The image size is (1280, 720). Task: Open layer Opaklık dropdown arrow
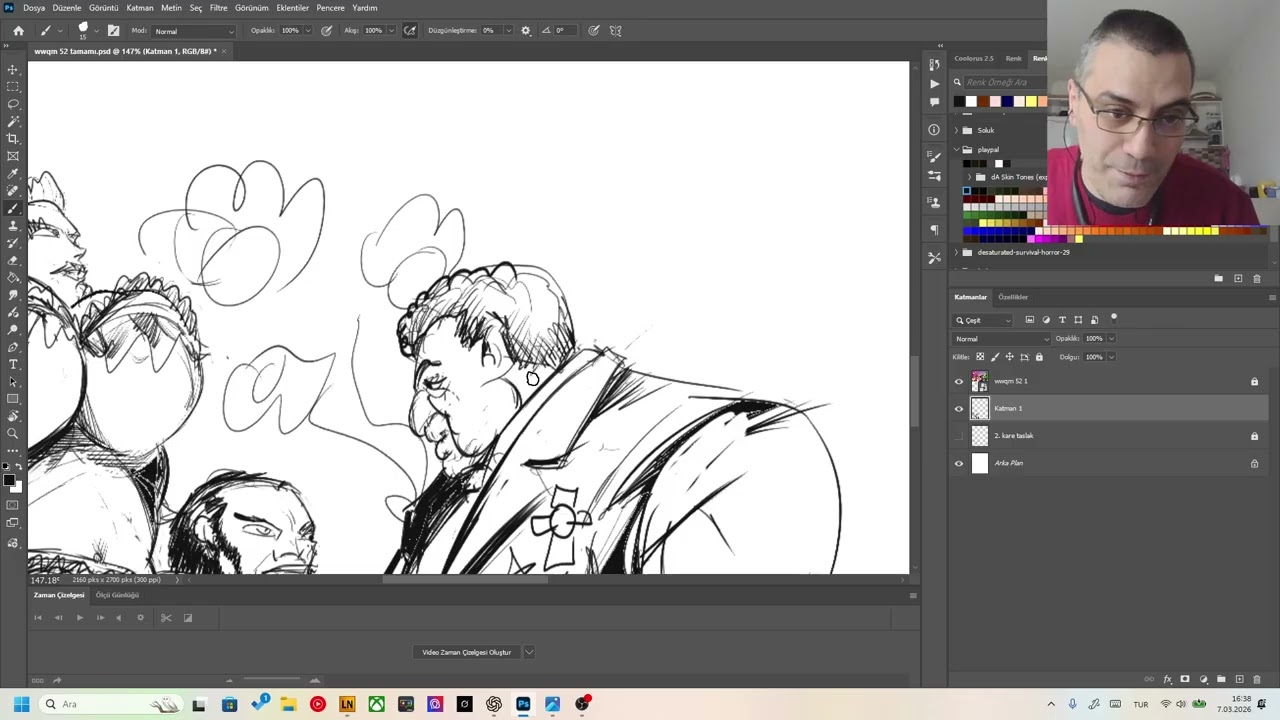1111,339
